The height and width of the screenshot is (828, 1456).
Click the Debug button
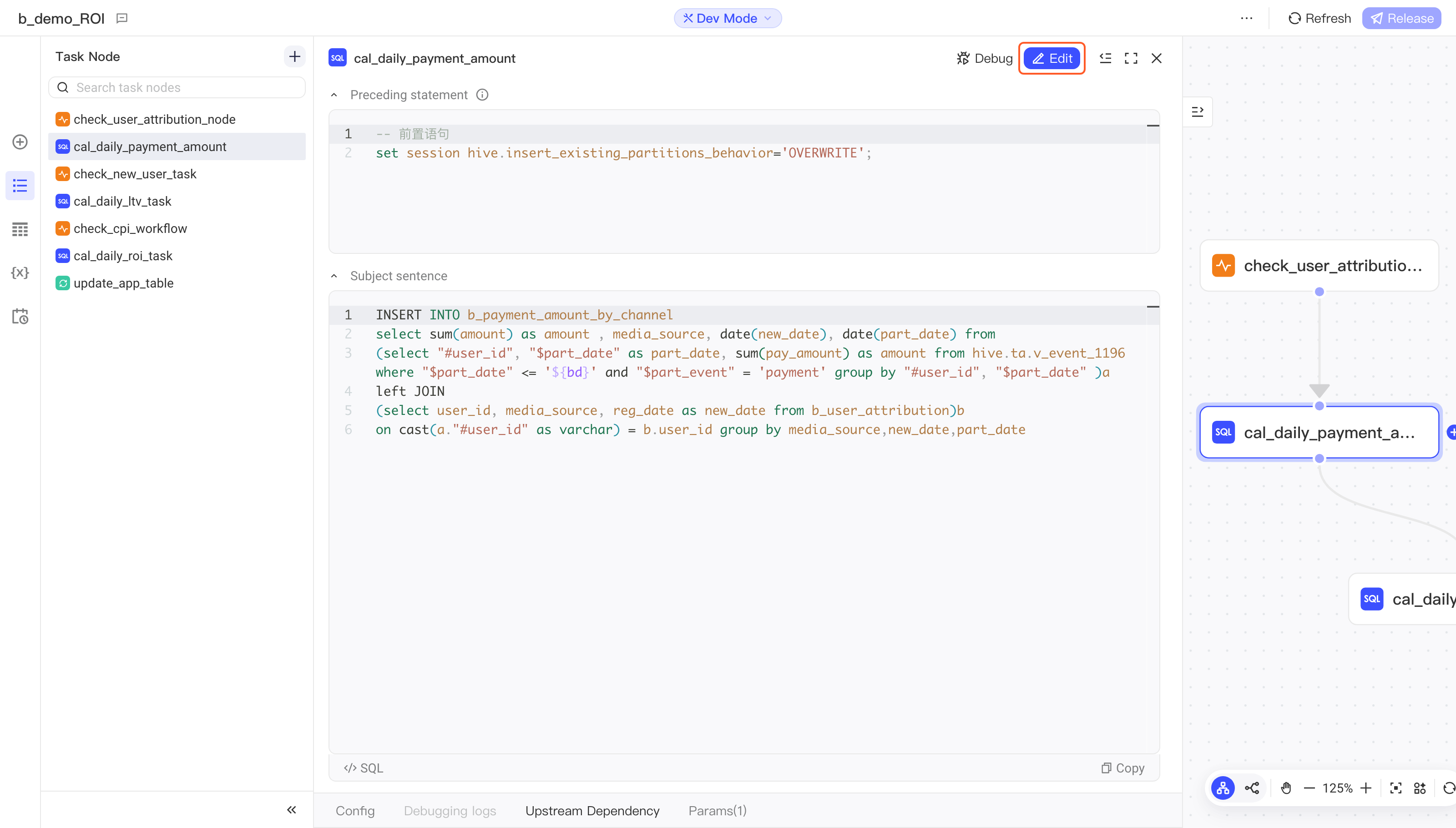(985, 58)
